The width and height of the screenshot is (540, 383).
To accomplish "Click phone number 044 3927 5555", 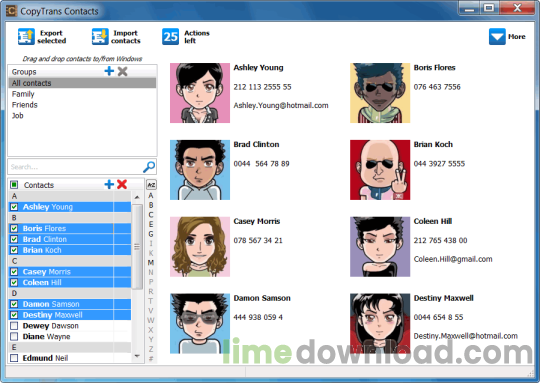I will pos(439,164).
